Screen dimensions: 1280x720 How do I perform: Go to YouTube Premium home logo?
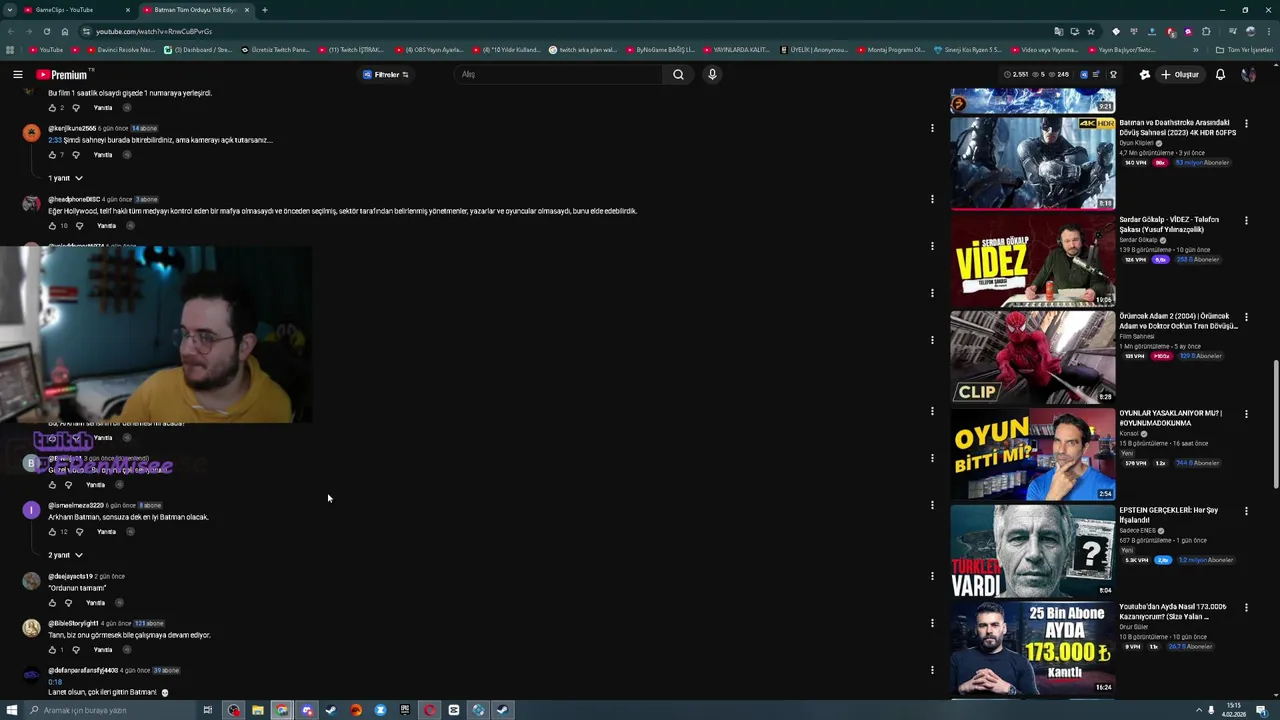[x=64, y=75]
